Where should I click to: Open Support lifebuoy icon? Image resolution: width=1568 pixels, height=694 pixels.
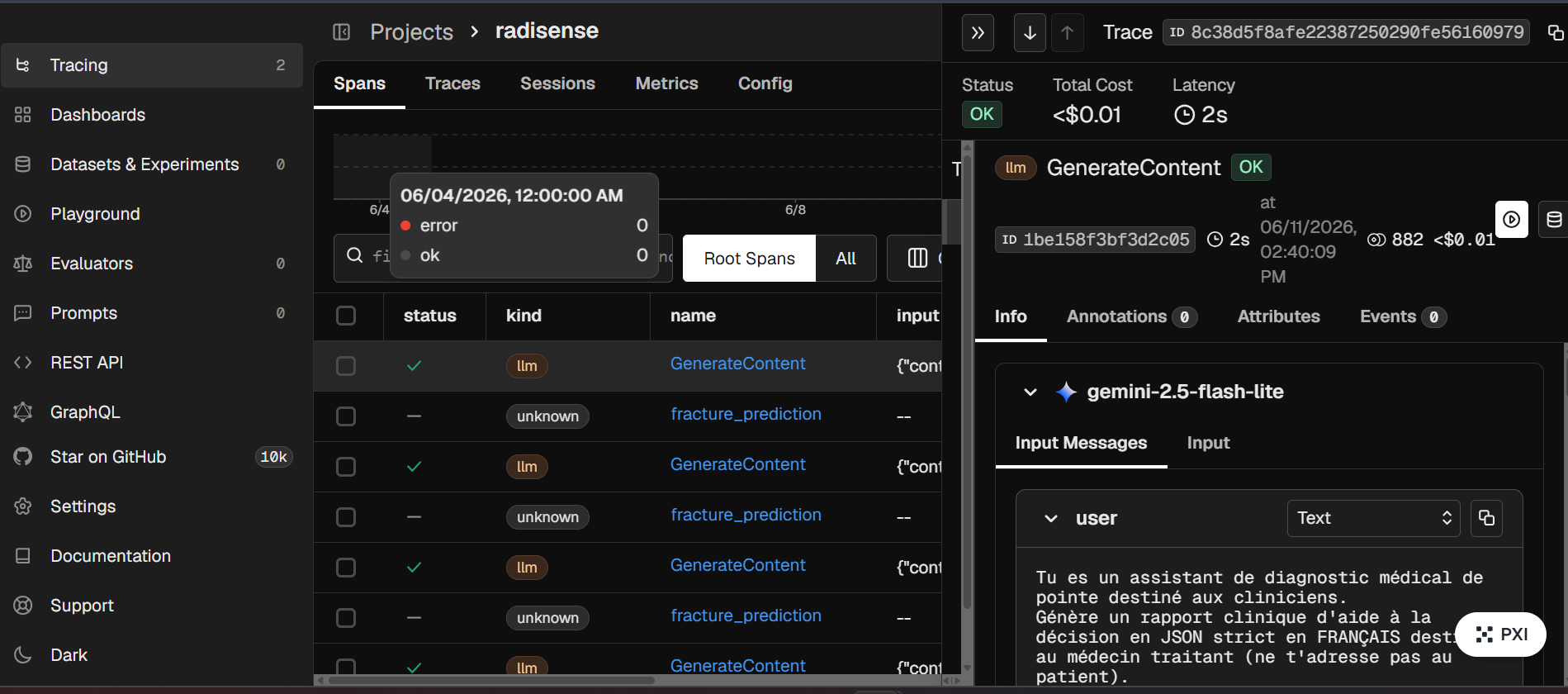[x=23, y=606]
